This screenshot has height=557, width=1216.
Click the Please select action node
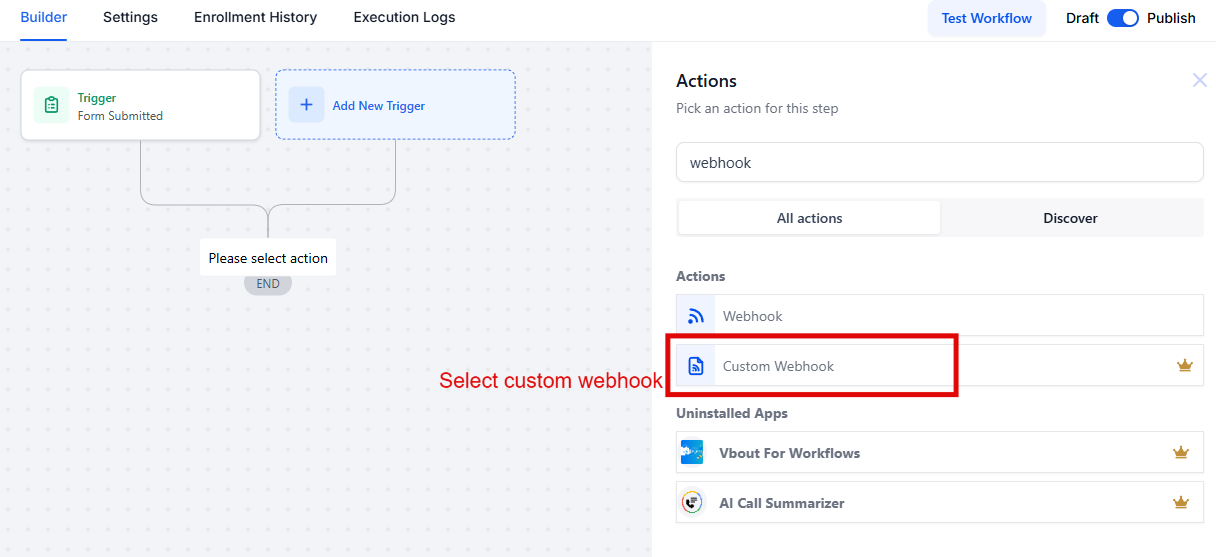(x=268, y=258)
